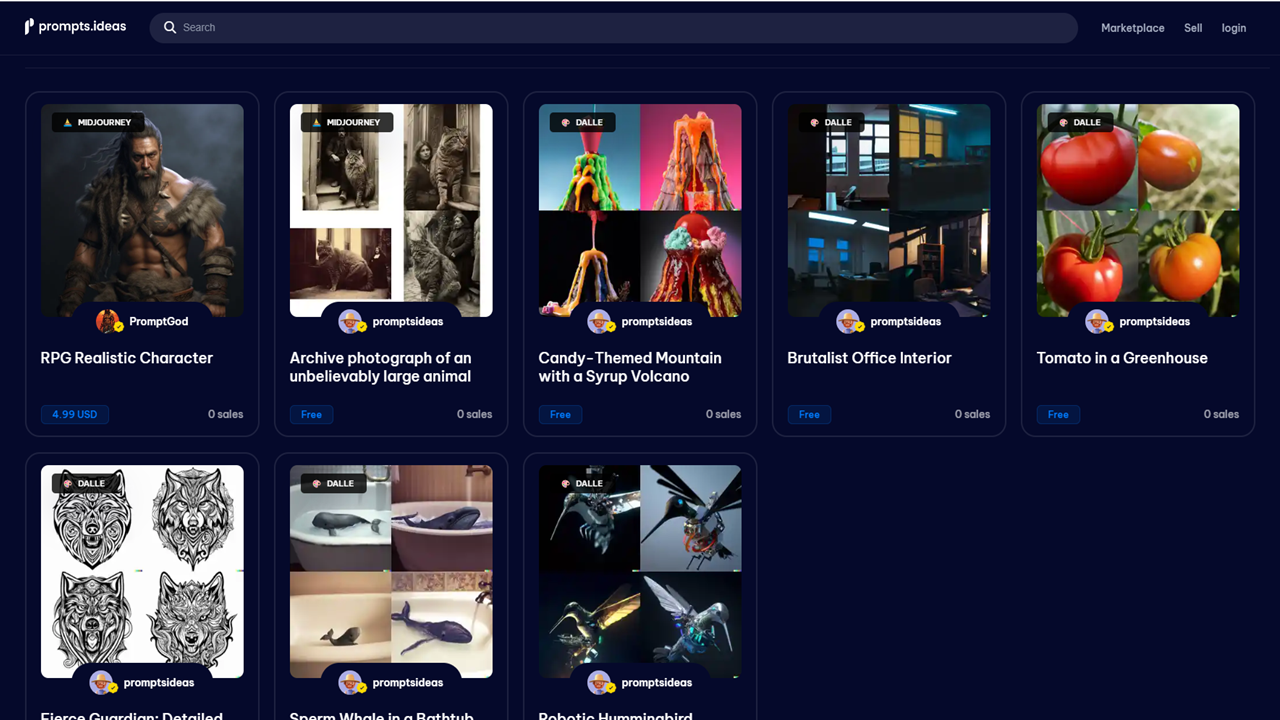
Task: Open the RPG Realistic Character title link
Action: click(x=127, y=358)
